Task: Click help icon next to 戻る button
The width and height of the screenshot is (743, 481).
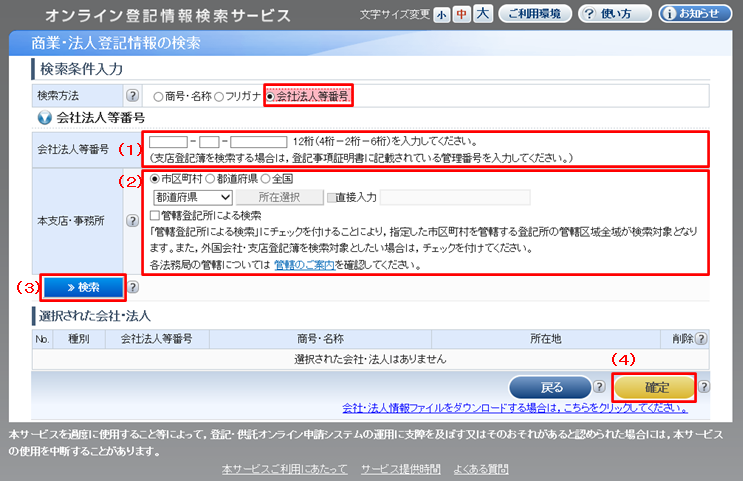Action: click(599, 387)
